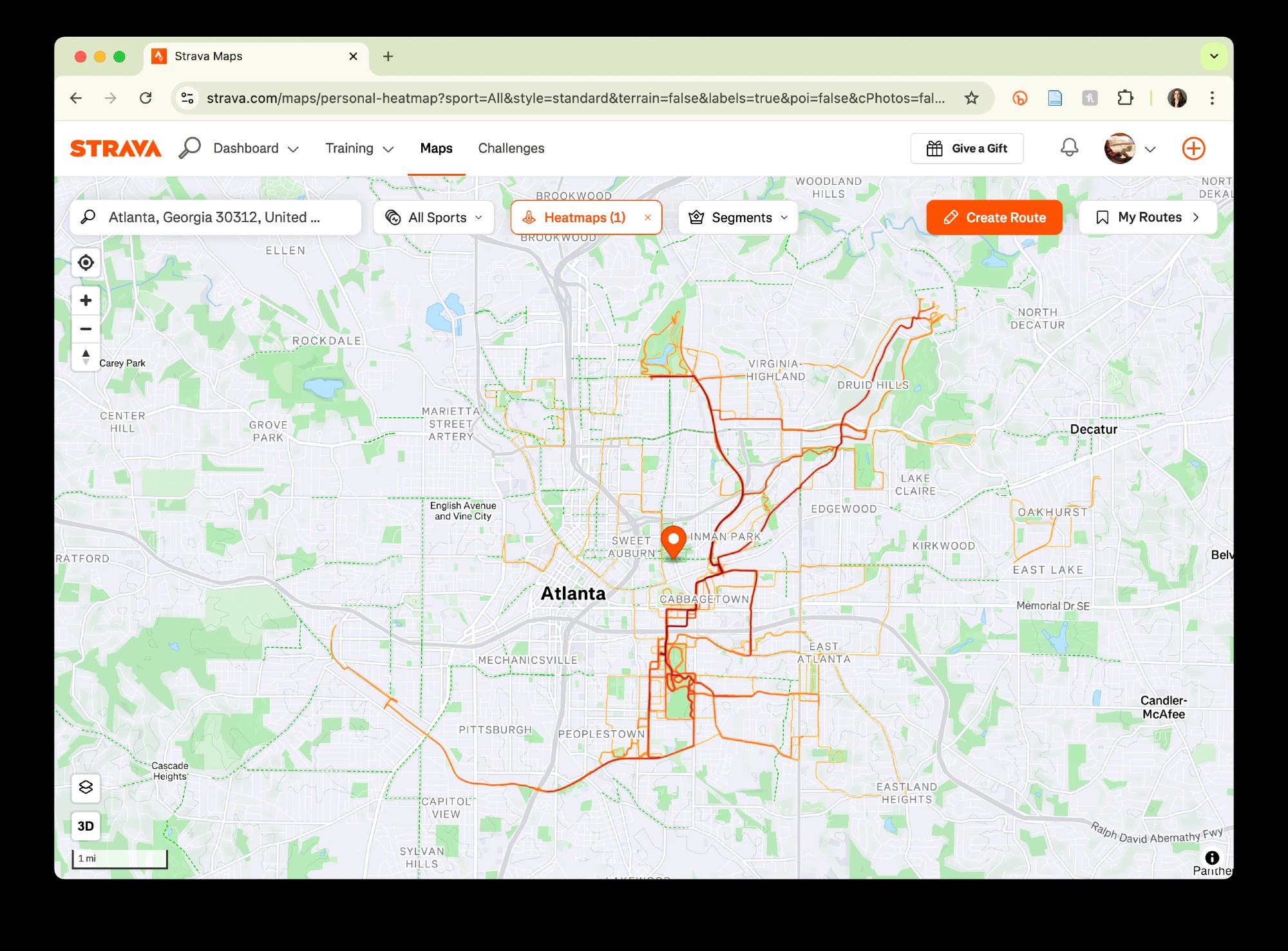Image resolution: width=1288 pixels, height=951 pixels.
Task: Open My Routes panel
Action: point(1148,218)
